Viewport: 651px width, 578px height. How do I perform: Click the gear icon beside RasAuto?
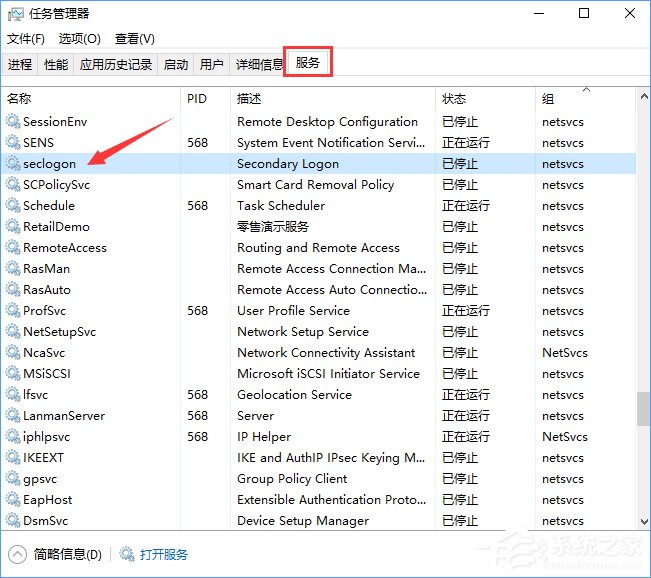tap(13, 289)
